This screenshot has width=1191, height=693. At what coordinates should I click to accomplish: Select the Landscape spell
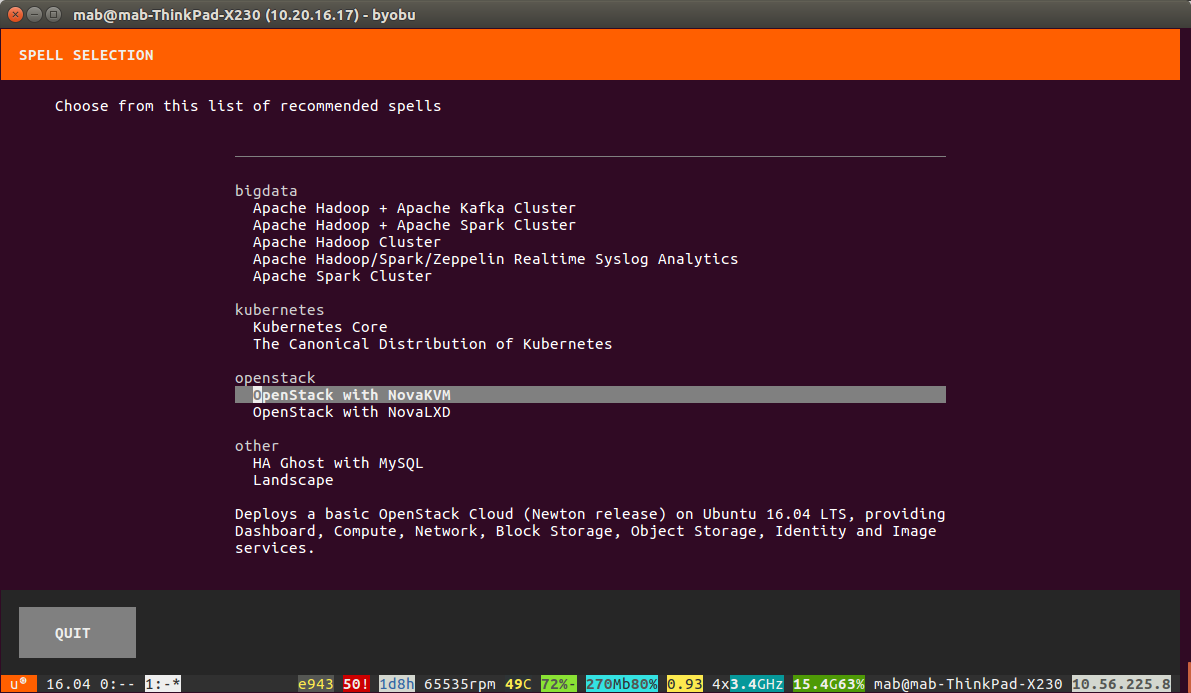293,480
